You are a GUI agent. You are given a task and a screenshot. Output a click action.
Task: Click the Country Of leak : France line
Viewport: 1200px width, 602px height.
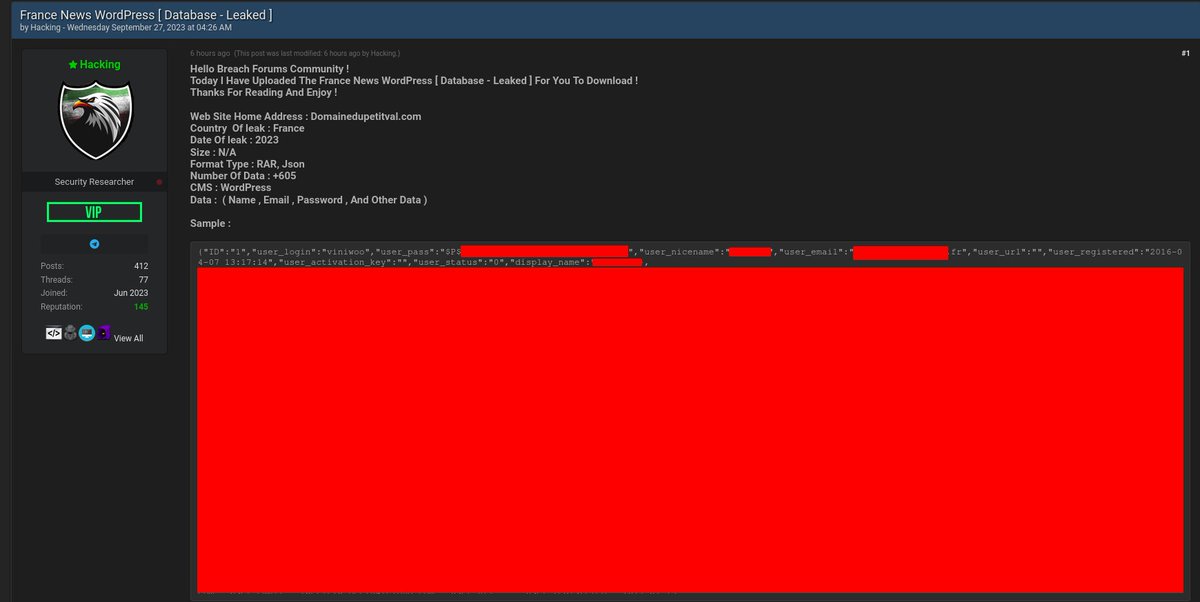tap(247, 128)
